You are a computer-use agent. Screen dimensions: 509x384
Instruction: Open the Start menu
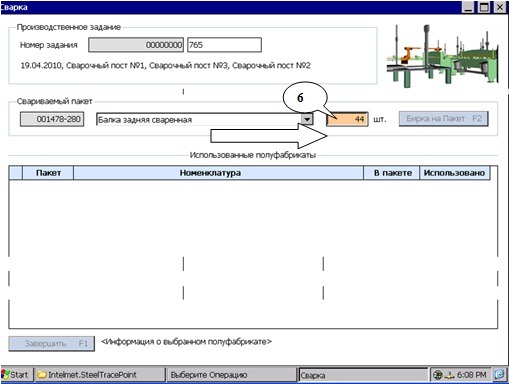17,375
